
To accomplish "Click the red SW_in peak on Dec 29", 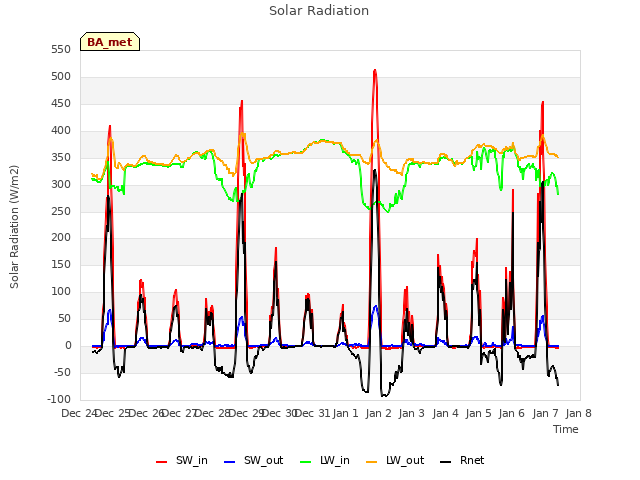I will coord(242,102).
